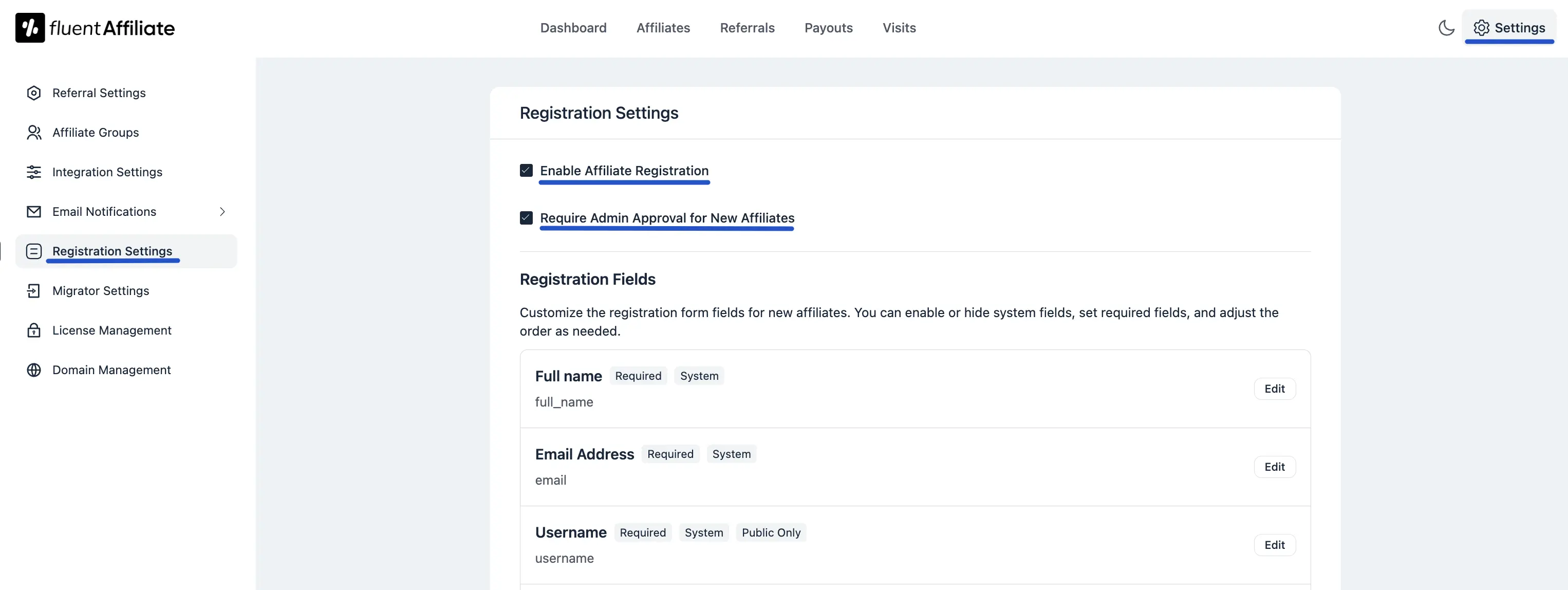1568x590 pixels.
Task: Click the Email Notifications envelope icon
Action: tap(34, 211)
